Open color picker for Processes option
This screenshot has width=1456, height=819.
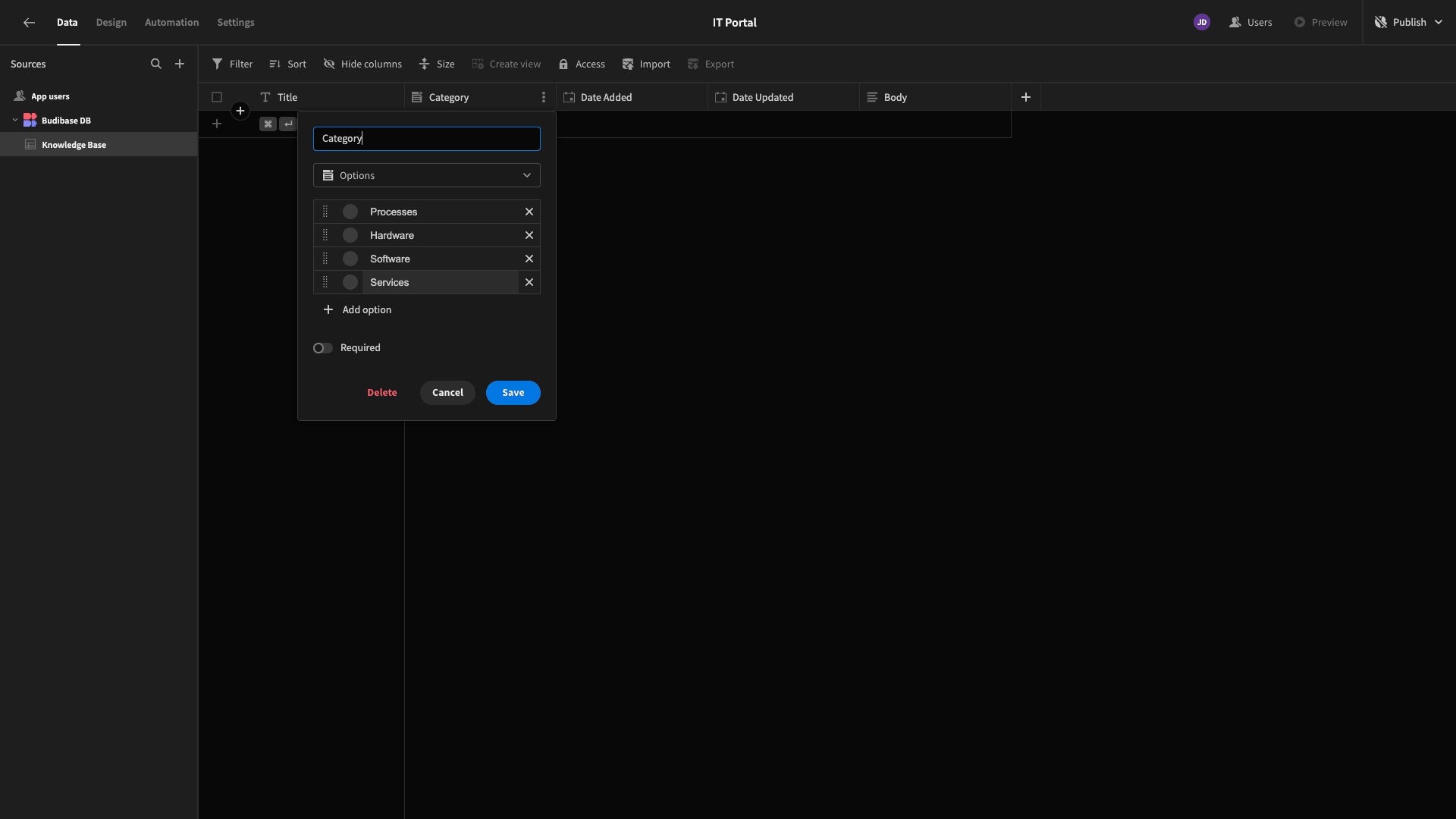click(350, 212)
